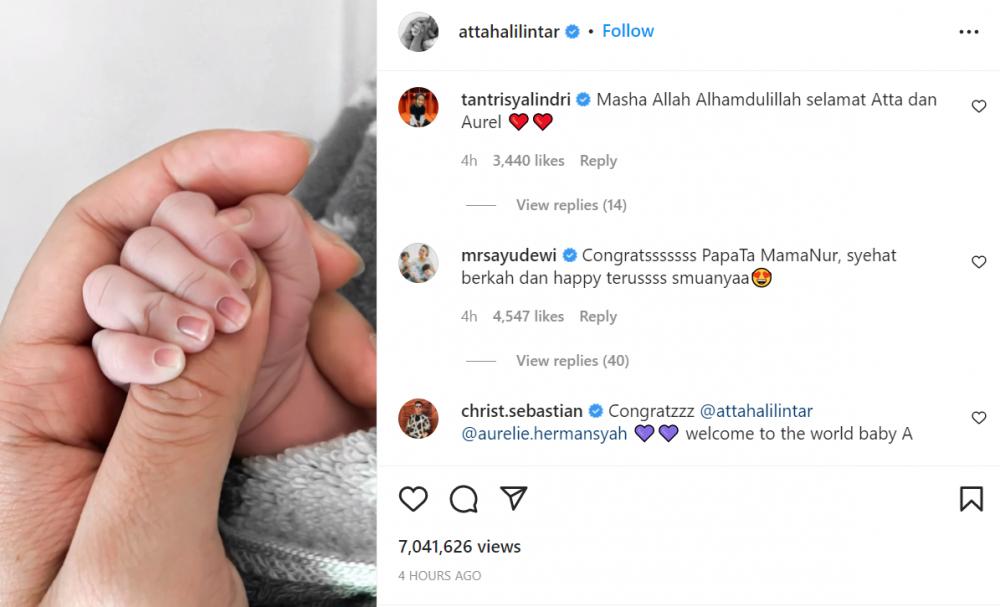Like the post with the heart icon

[x=413, y=499]
